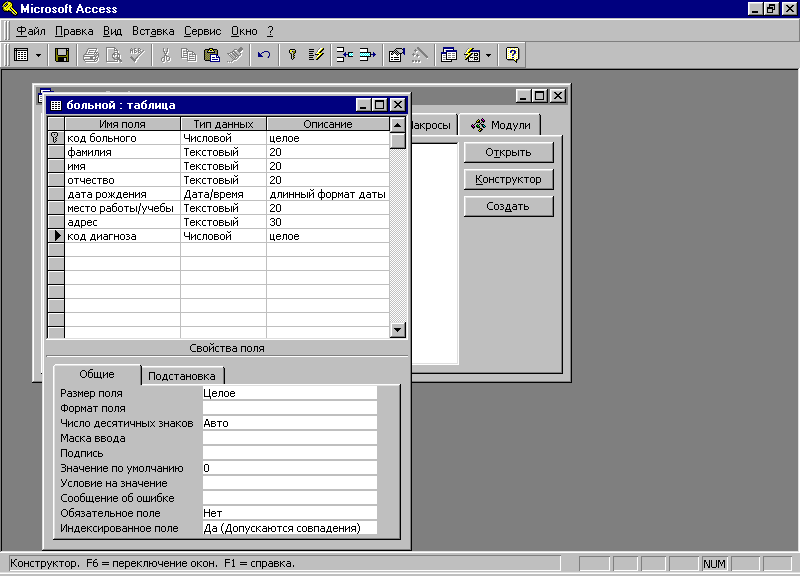This screenshot has height=576, width=800.
Task: Click the Microsoft Access key title icon
Action: pyautogui.click(x=10, y=8)
